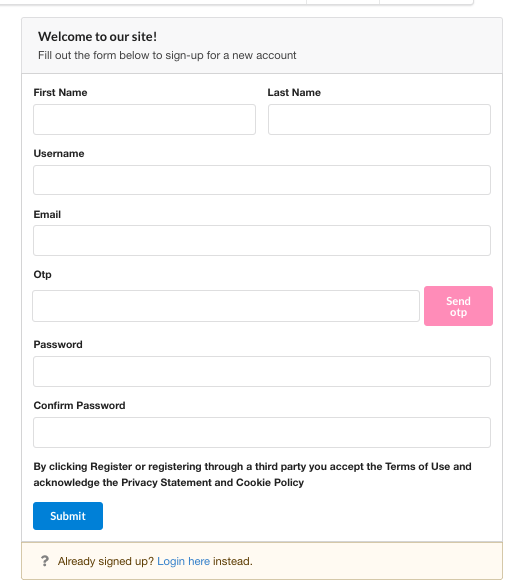
Task: Select the Confirm Password input
Action: point(262,432)
